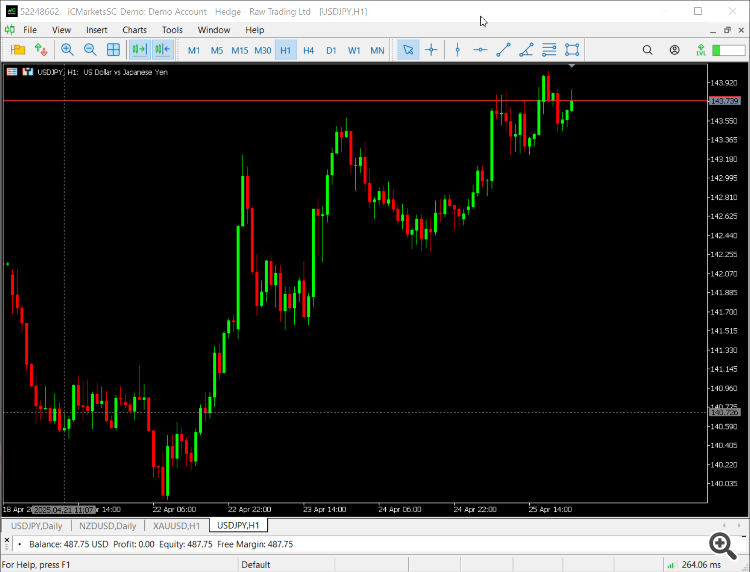
Task: Switch to M1 timeframe
Action: click(x=194, y=50)
